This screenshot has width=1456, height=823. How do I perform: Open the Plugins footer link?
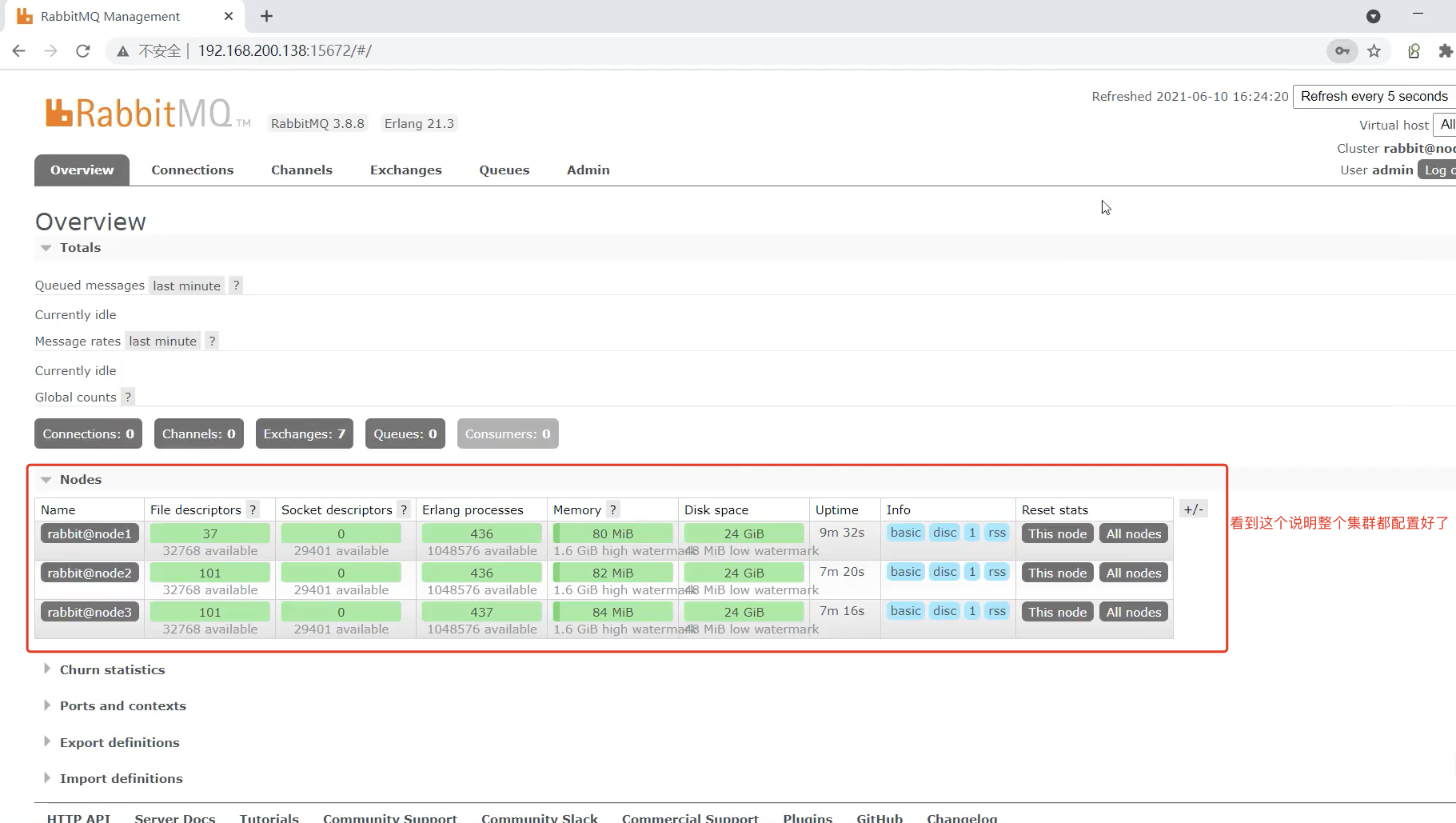(x=808, y=817)
